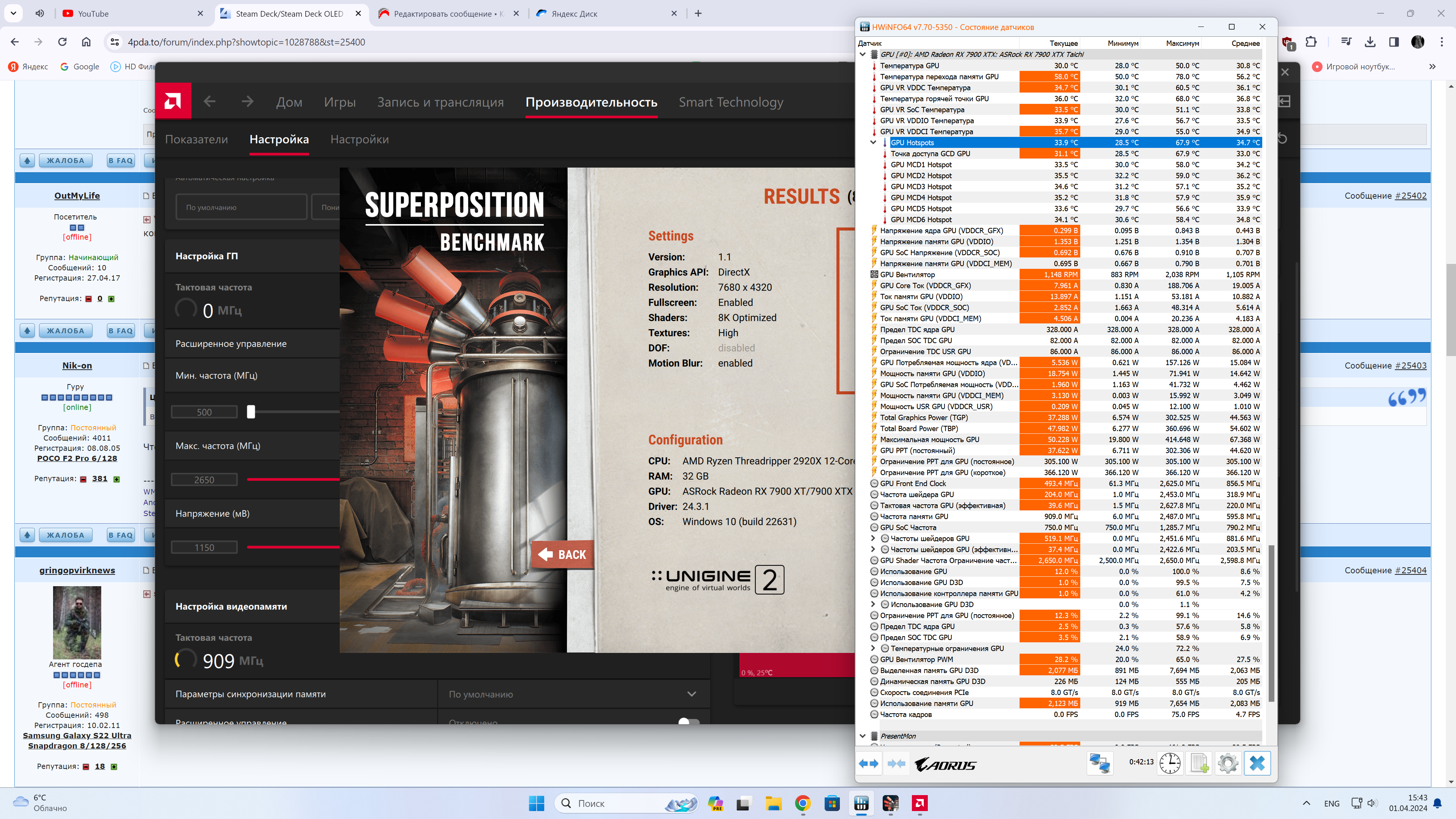Collapse the GPU Hotspots tree node

pos(873,143)
